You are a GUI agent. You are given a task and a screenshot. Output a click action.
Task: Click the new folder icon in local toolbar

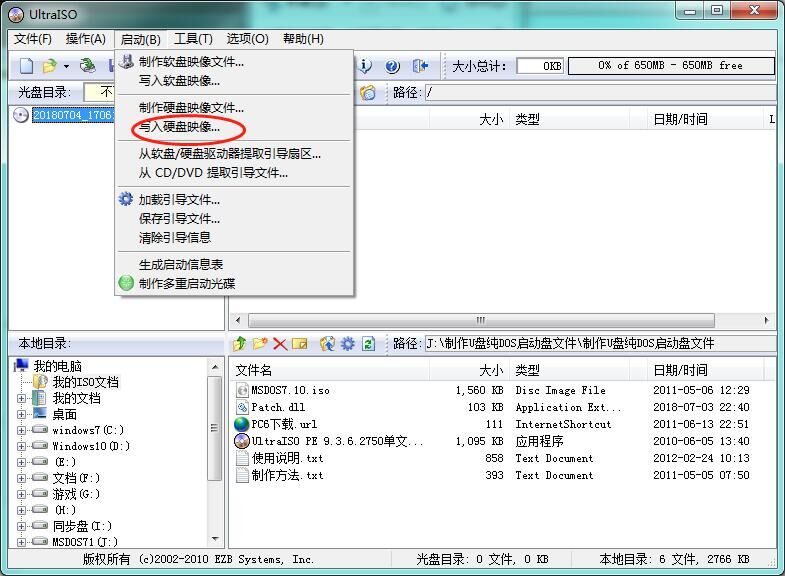click(x=260, y=343)
